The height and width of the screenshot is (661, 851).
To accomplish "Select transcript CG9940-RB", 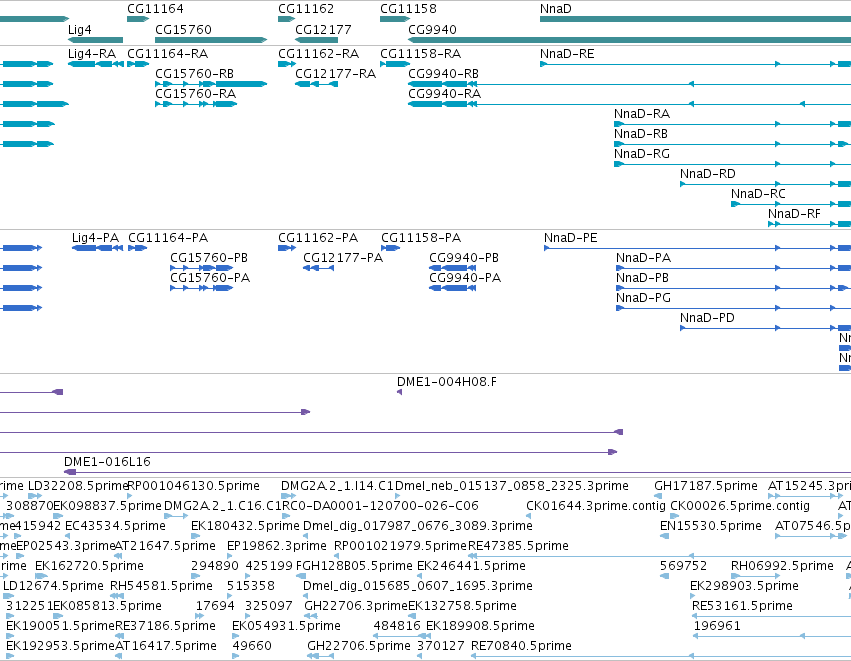I will pos(630,84).
